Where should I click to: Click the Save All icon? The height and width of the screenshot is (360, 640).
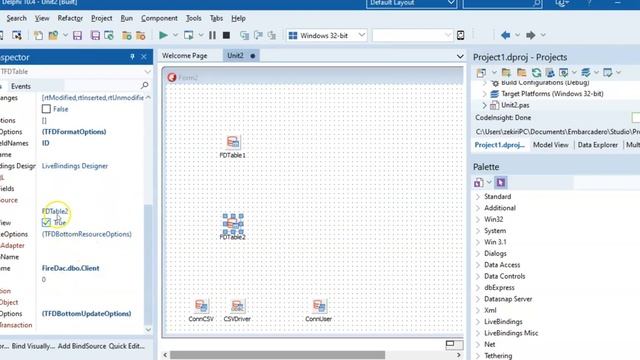point(95,36)
